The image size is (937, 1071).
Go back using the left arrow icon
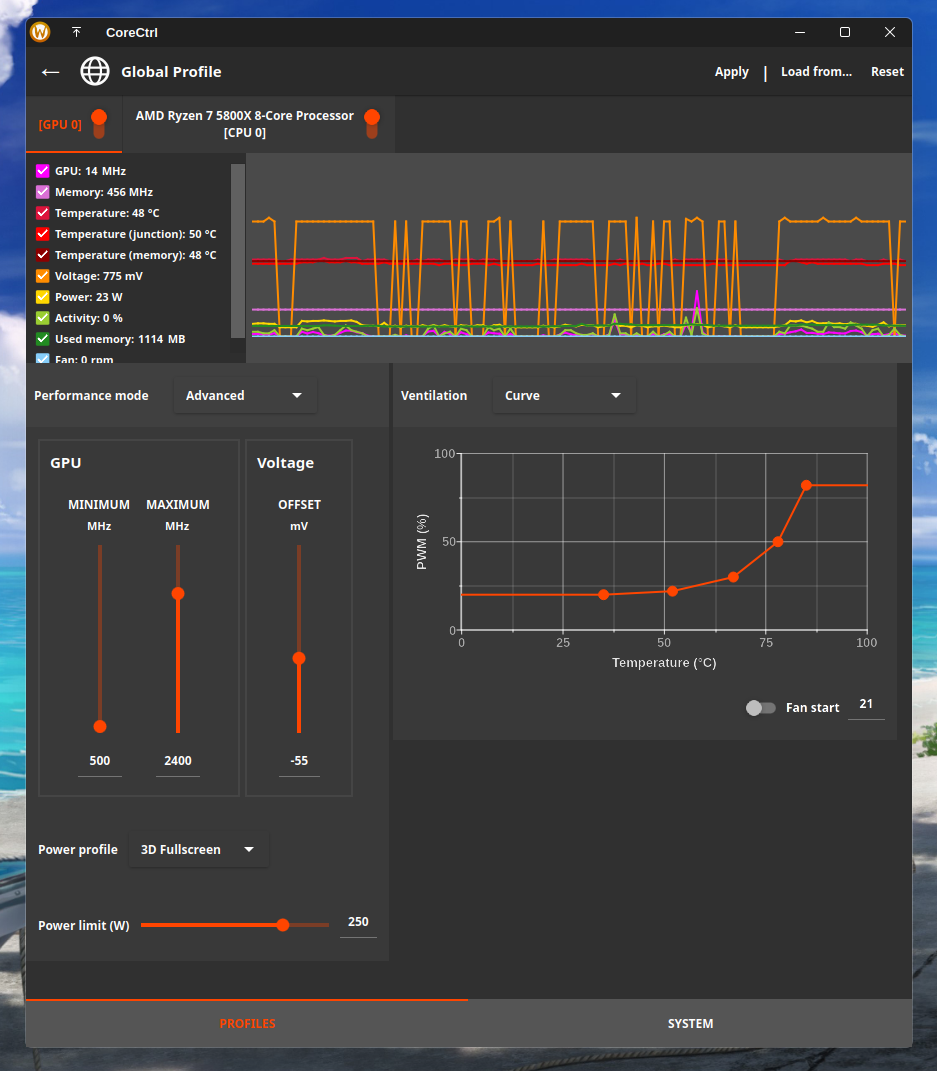51,72
